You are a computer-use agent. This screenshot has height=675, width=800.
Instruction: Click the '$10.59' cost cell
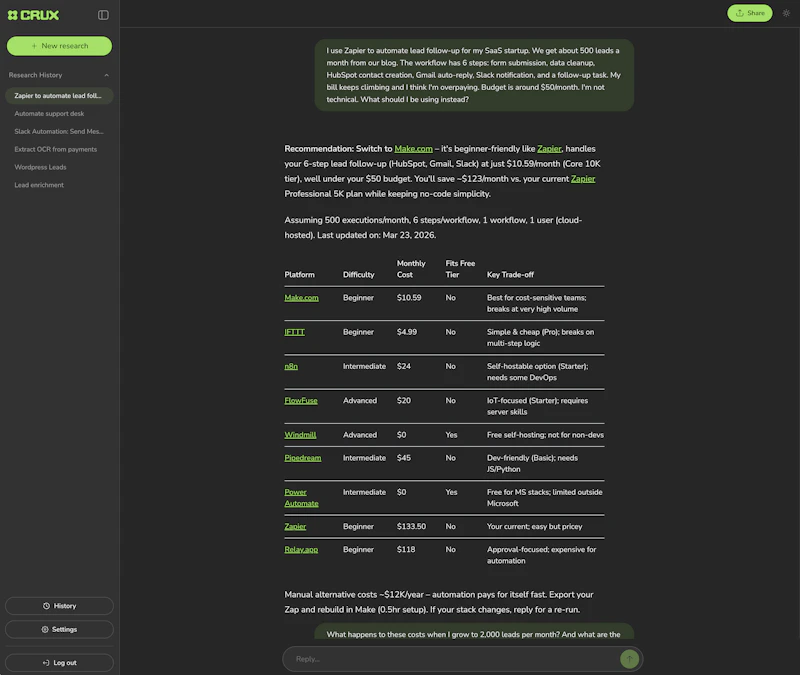click(409, 298)
